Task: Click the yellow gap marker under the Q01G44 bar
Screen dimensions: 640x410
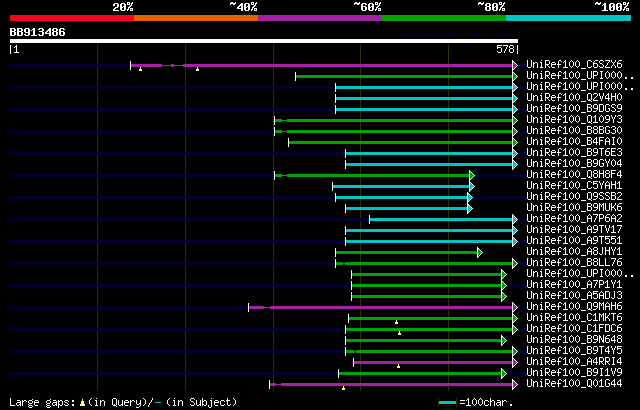Action: pyautogui.click(x=344, y=388)
